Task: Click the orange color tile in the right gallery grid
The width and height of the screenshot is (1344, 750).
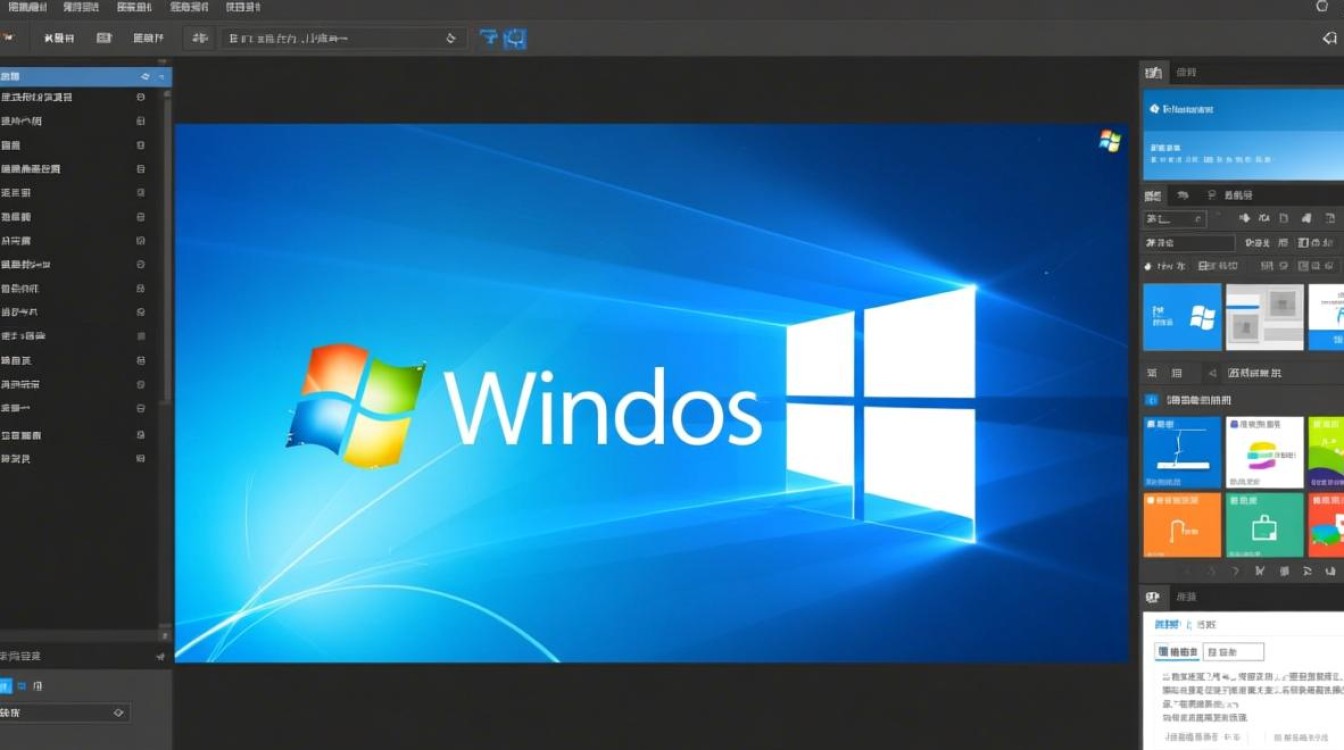Action: (x=1182, y=524)
